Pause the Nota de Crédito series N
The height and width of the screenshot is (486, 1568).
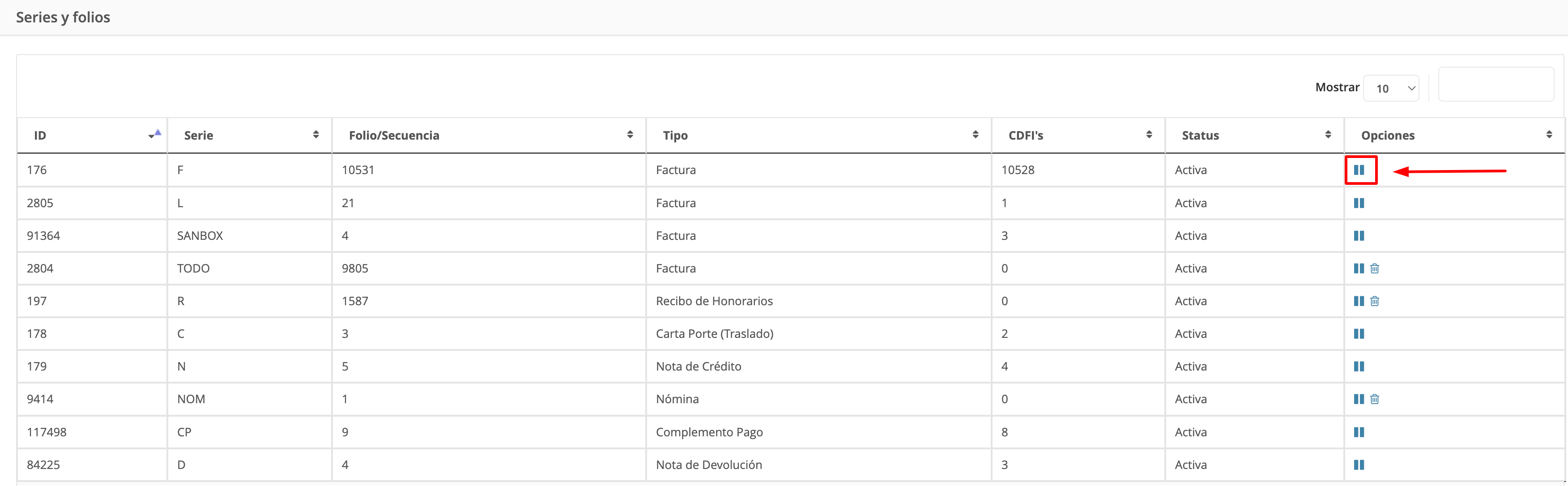click(1359, 367)
